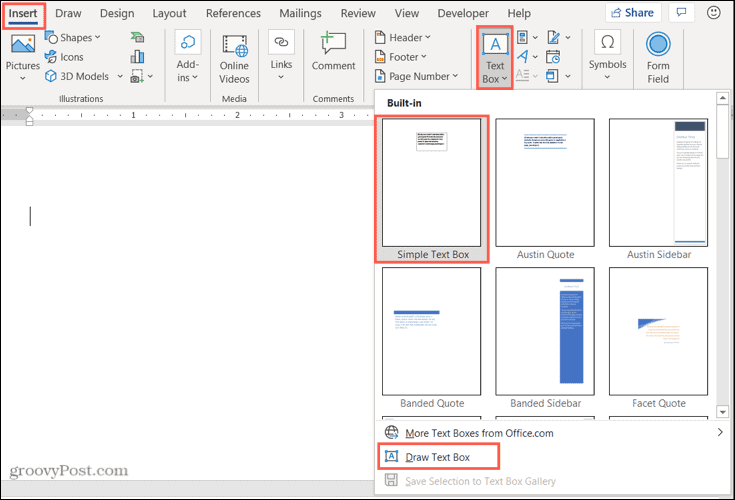Expand the Screenshot dropdown arrow
735x500 pixels.
click(150, 76)
